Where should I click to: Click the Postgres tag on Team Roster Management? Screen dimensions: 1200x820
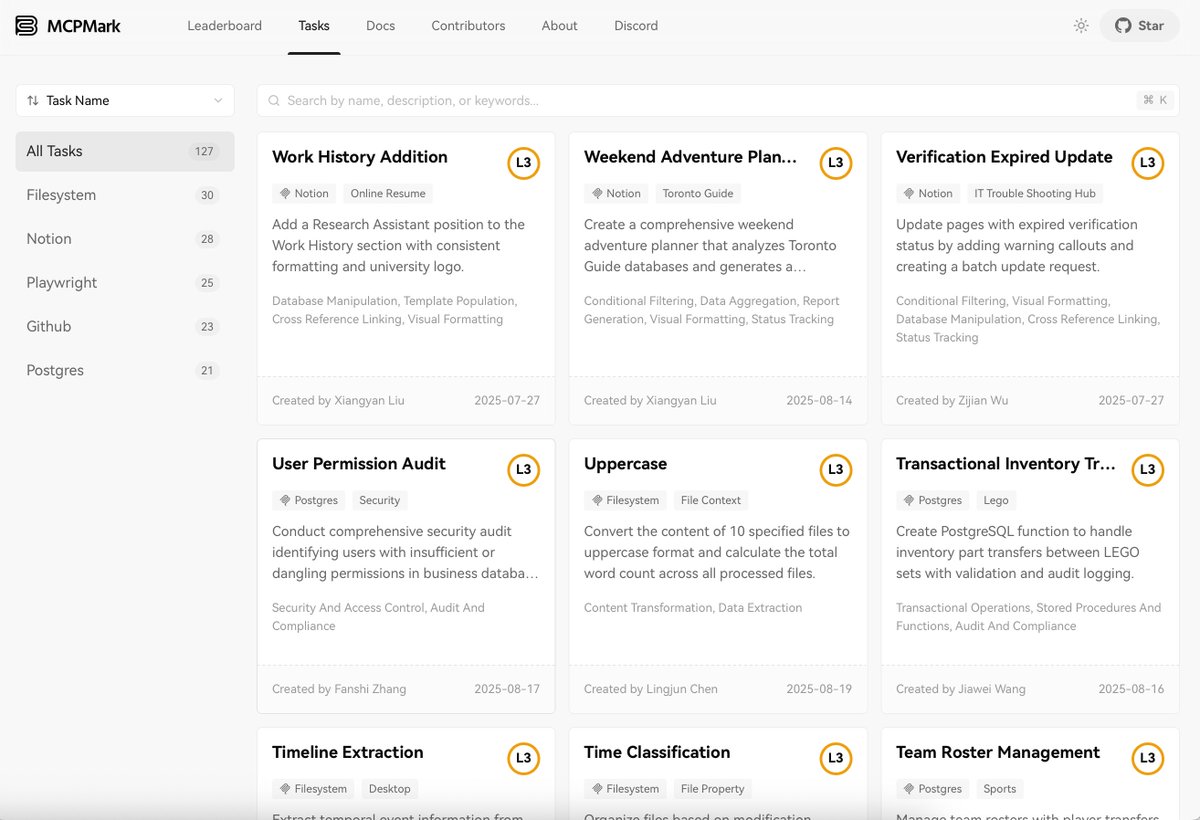coord(933,789)
